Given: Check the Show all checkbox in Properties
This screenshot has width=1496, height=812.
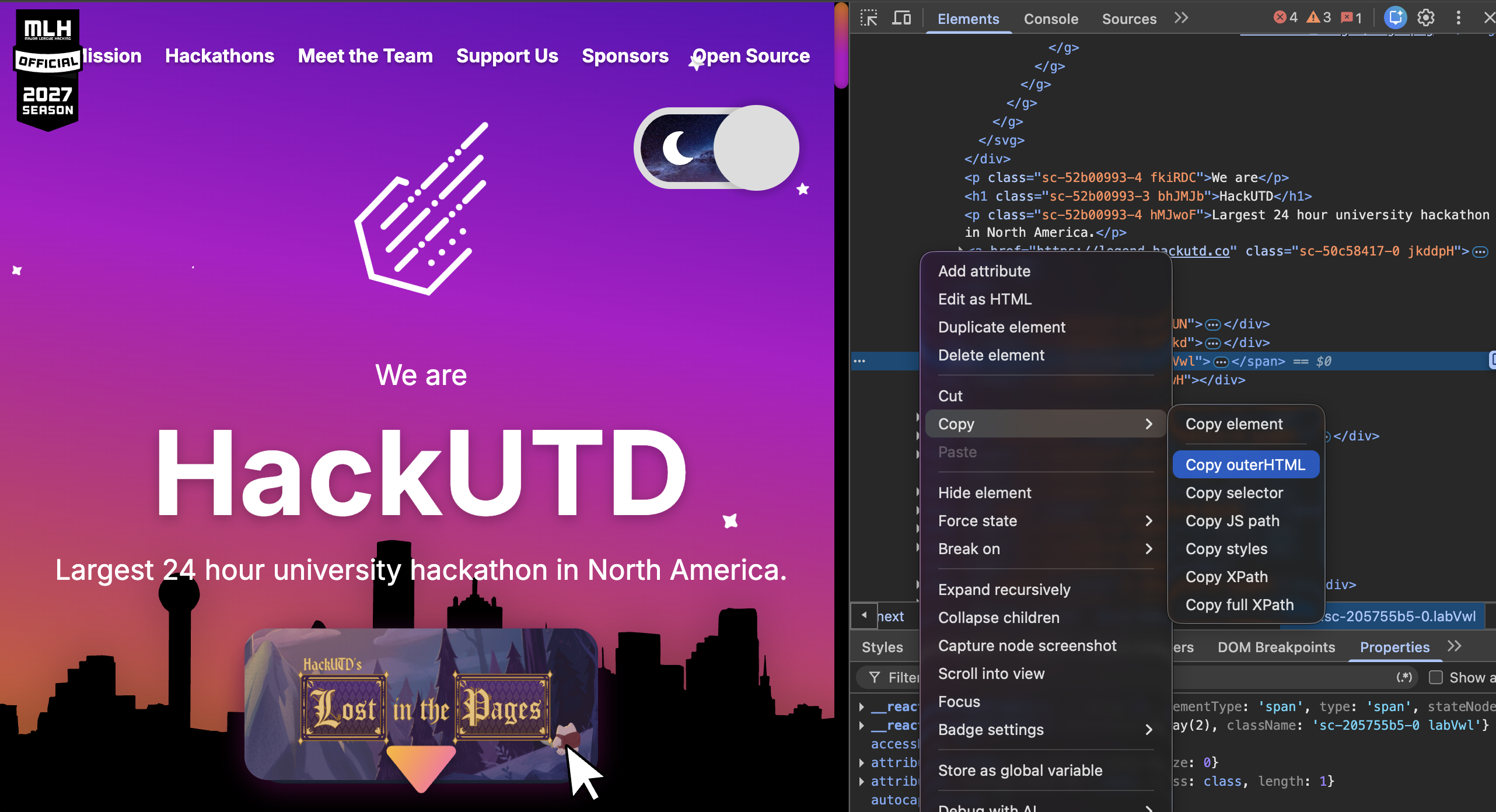Looking at the screenshot, I should tap(1436, 677).
